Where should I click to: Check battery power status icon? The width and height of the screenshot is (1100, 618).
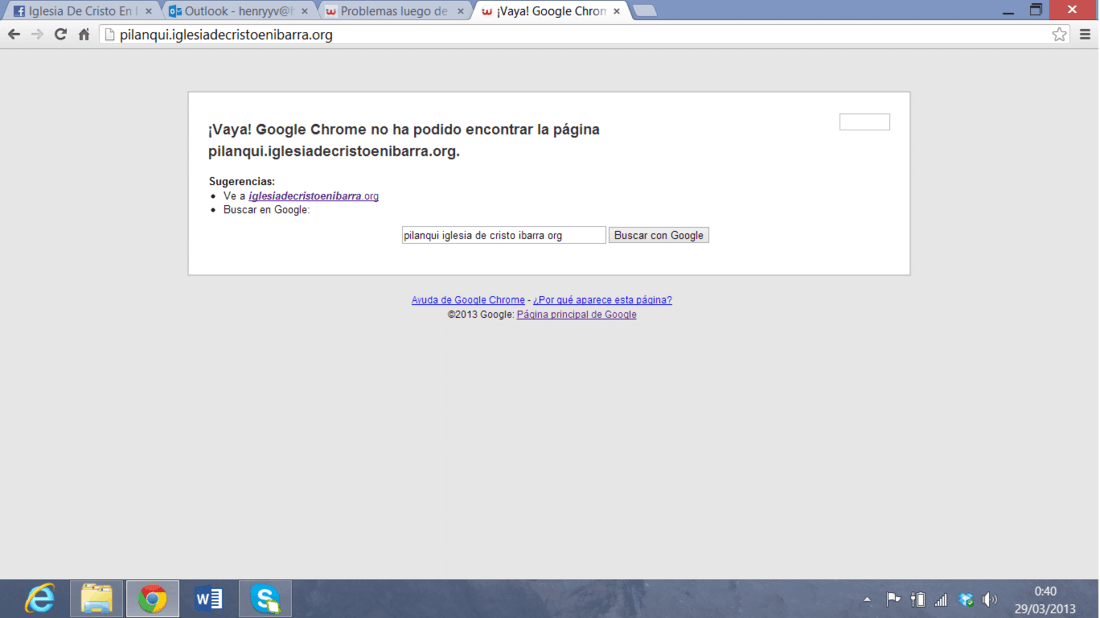tap(918, 599)
